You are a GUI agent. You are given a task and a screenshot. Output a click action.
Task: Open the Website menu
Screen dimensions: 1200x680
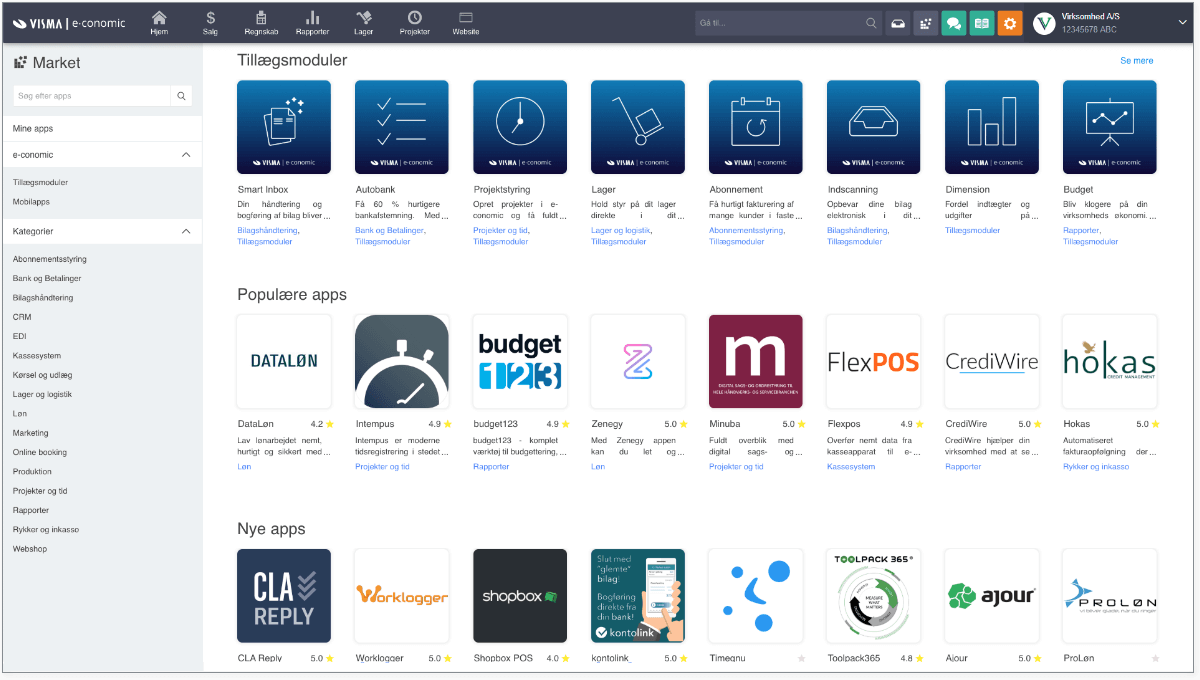click(466, 23)
